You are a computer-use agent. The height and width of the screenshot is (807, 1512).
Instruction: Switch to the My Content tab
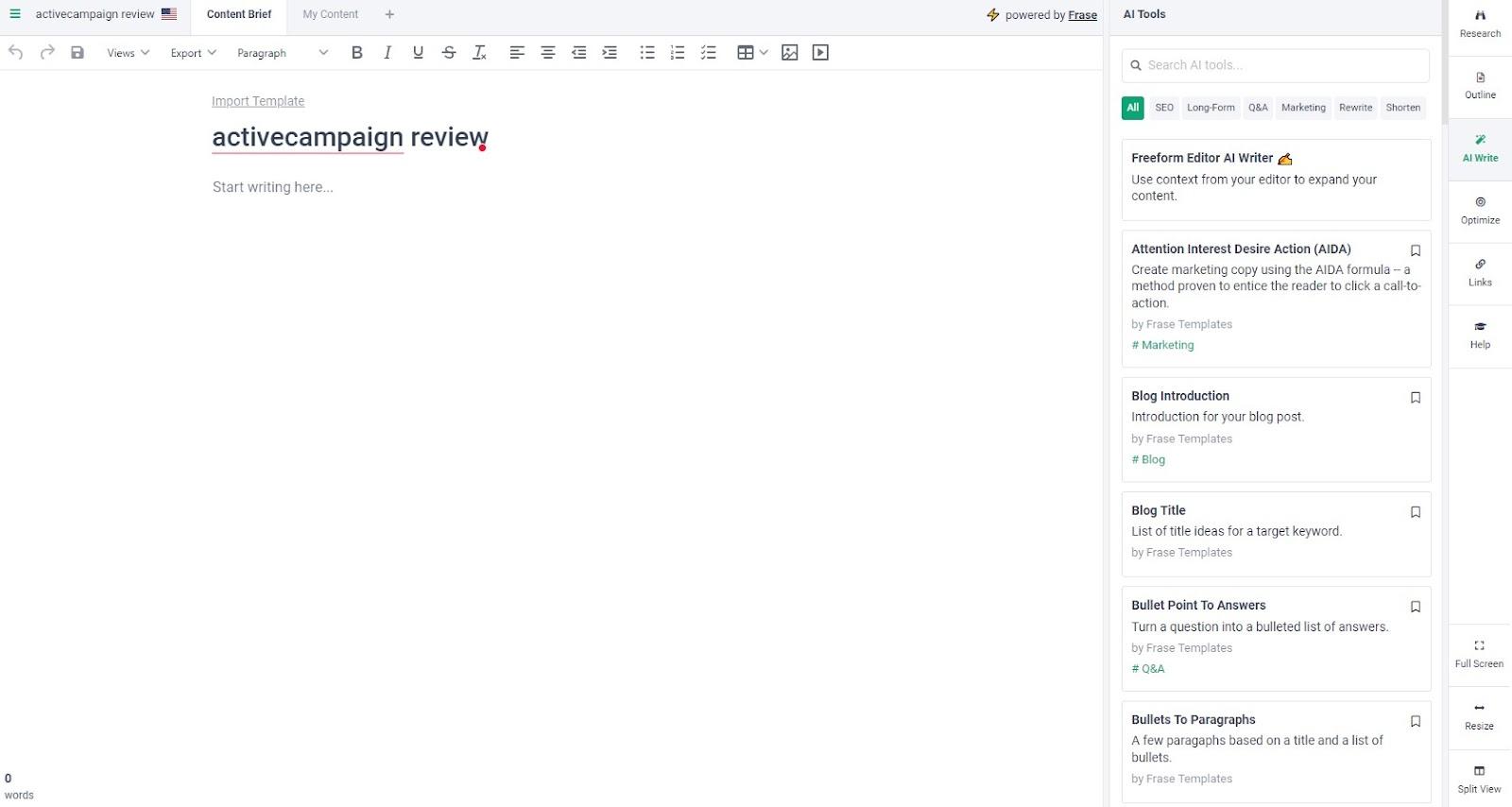pos(331,14)
